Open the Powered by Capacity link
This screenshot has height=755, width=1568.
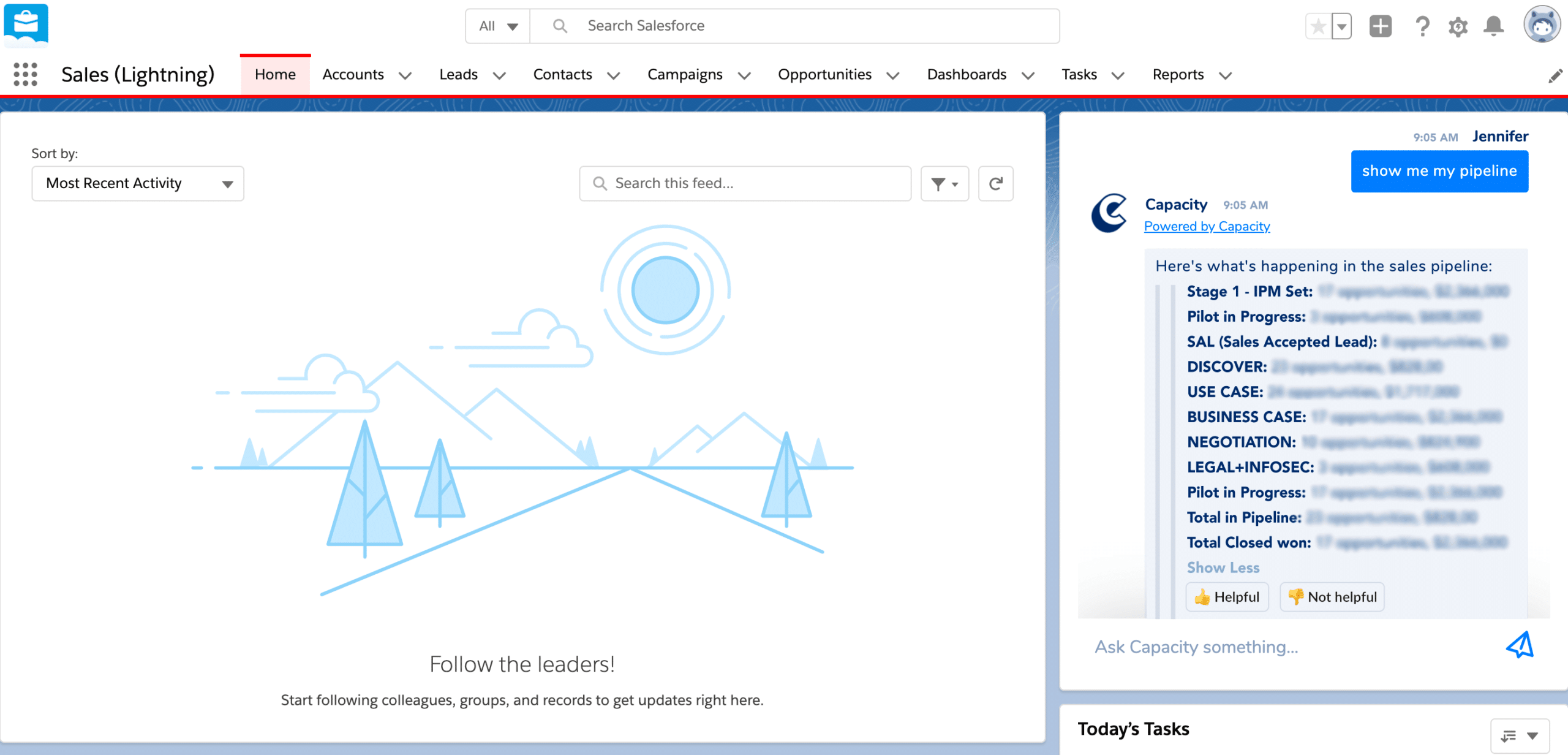point(1207,226)
